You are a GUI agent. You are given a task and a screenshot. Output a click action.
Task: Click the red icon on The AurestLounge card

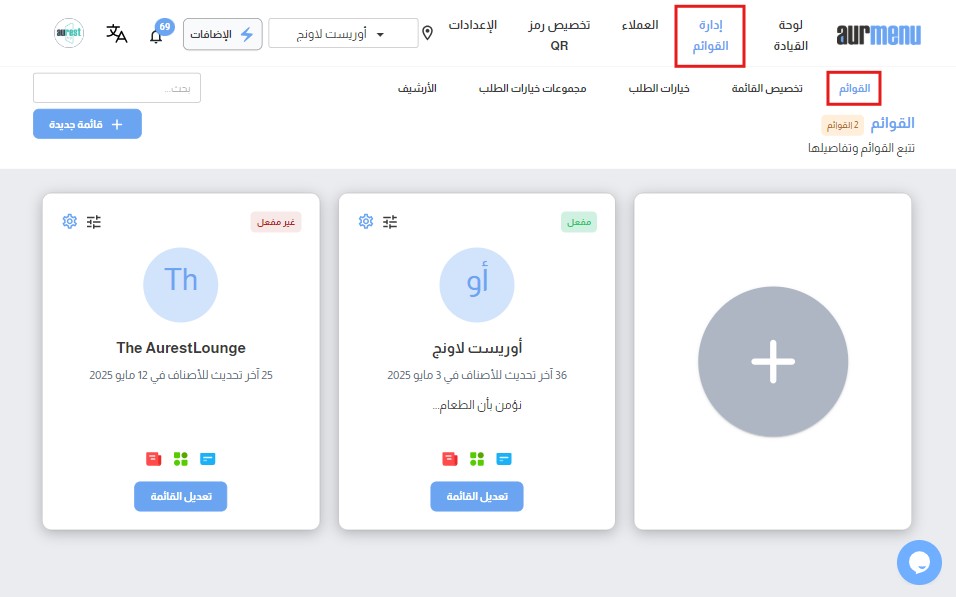(x=153, y=458)
